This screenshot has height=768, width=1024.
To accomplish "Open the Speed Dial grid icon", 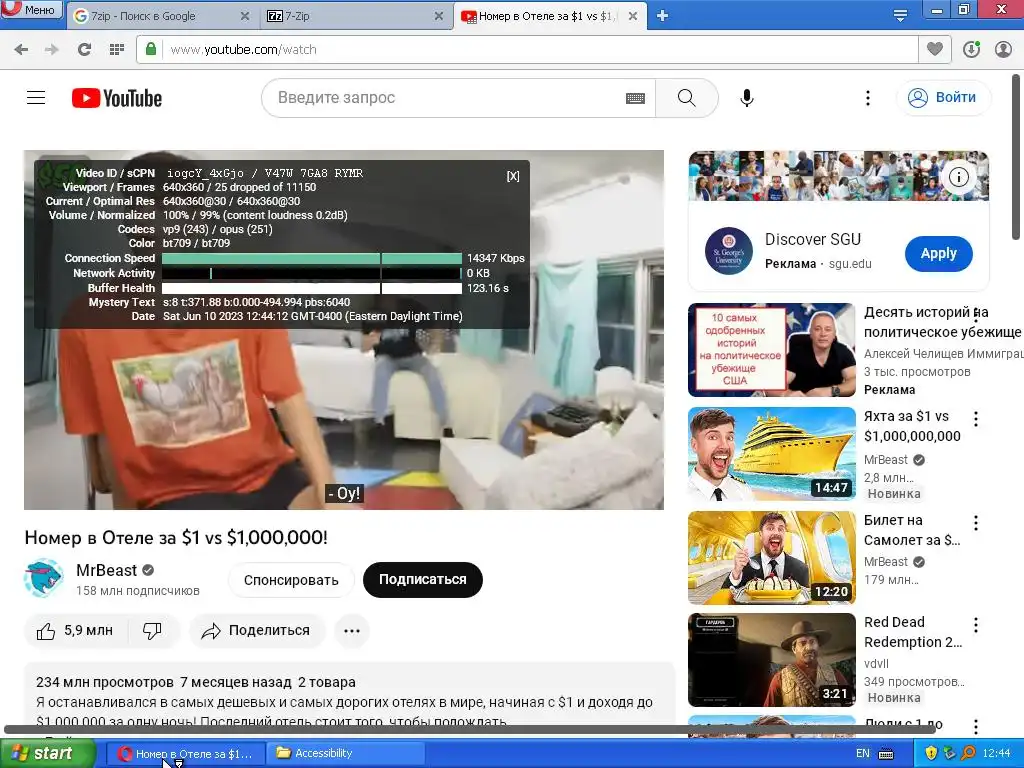I will (117, 49).
